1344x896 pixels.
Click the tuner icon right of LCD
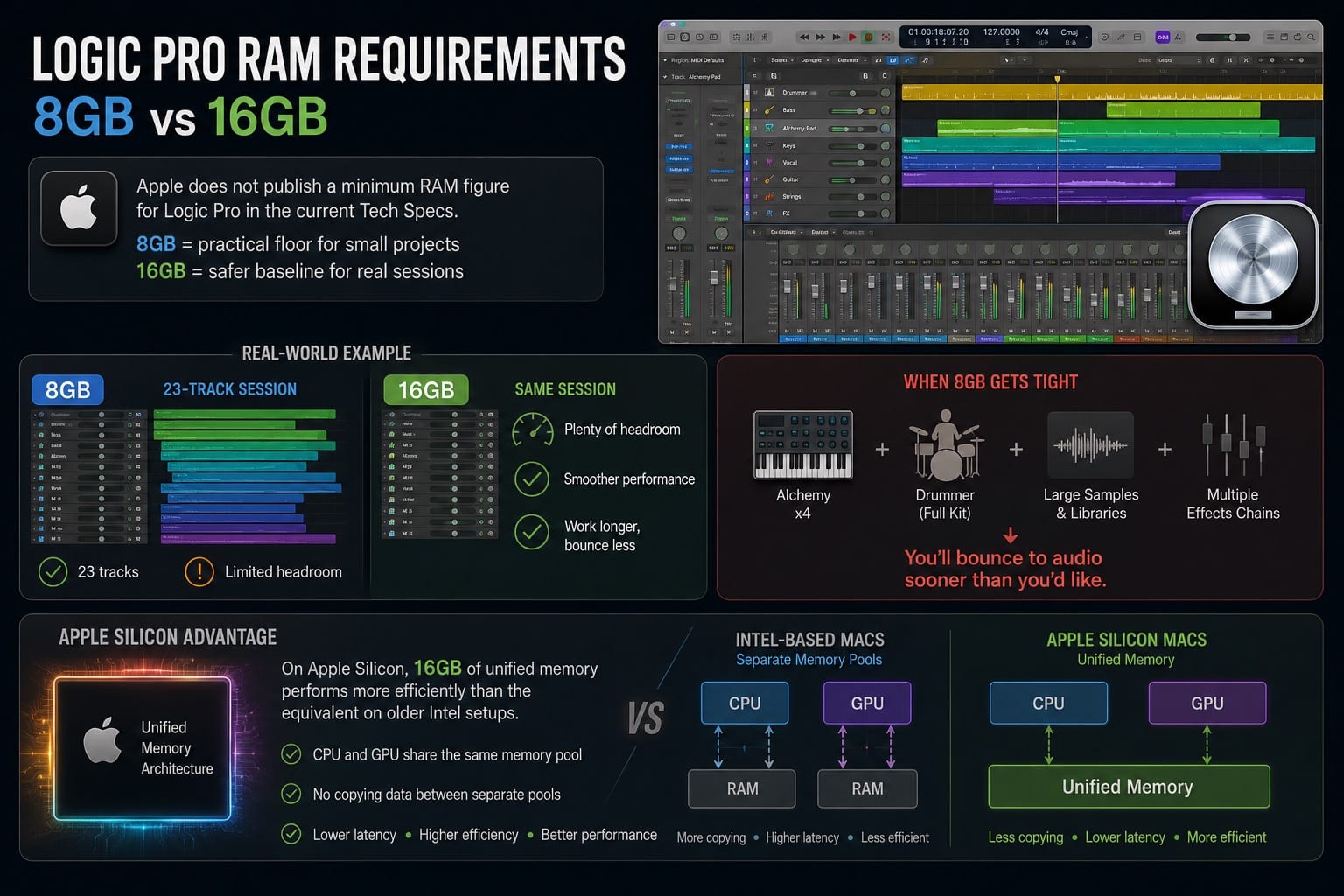(1105, 37)
